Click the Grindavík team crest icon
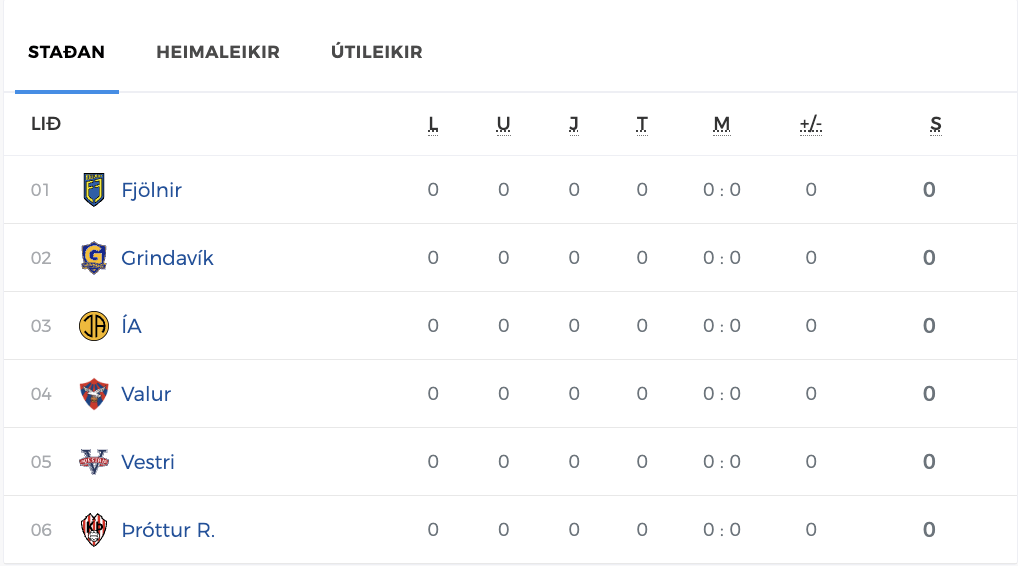The image size is (1018, 566). click(x=93, y=258)
